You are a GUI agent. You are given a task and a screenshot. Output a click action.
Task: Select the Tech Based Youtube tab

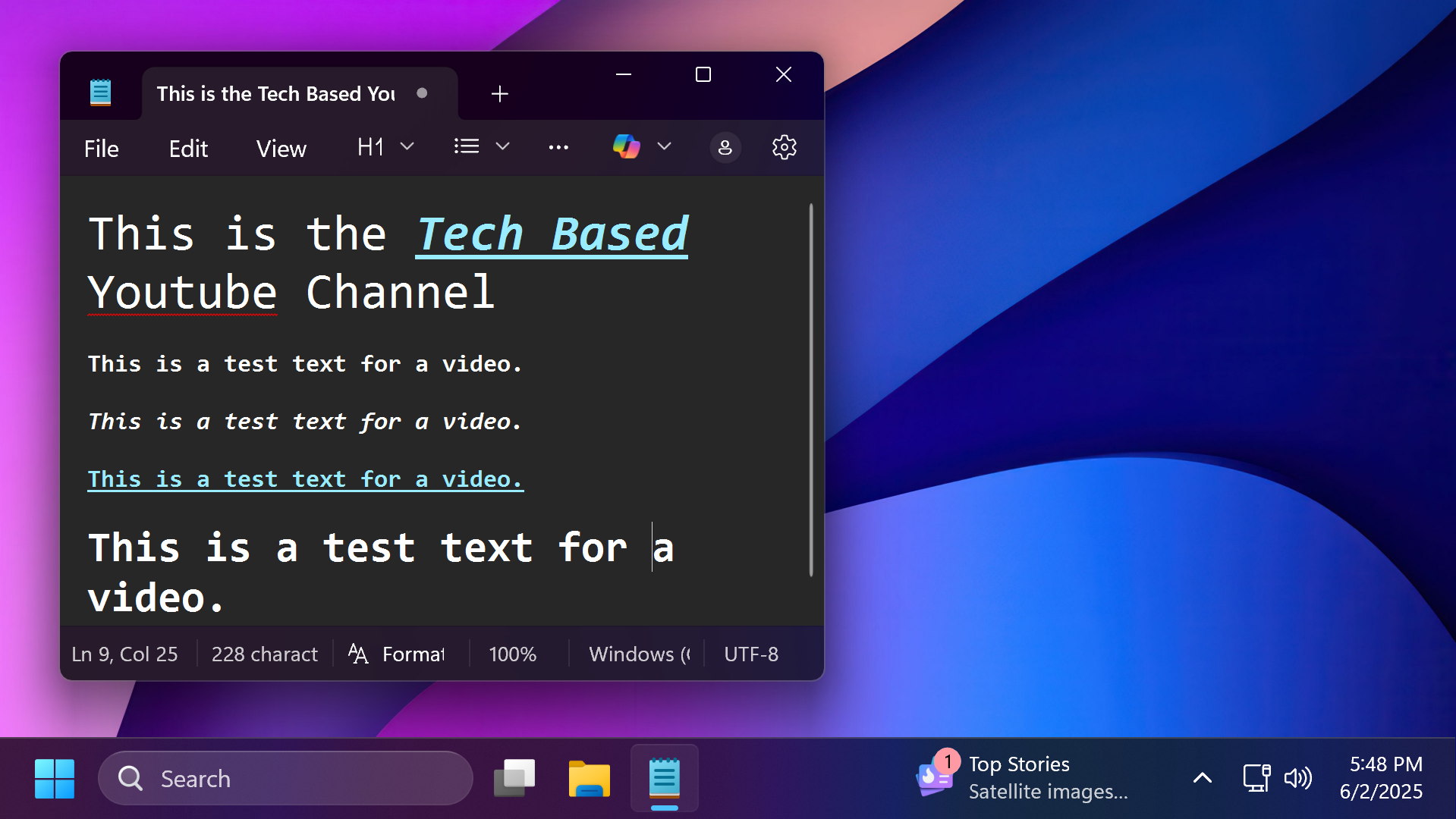tap(276, 93)
